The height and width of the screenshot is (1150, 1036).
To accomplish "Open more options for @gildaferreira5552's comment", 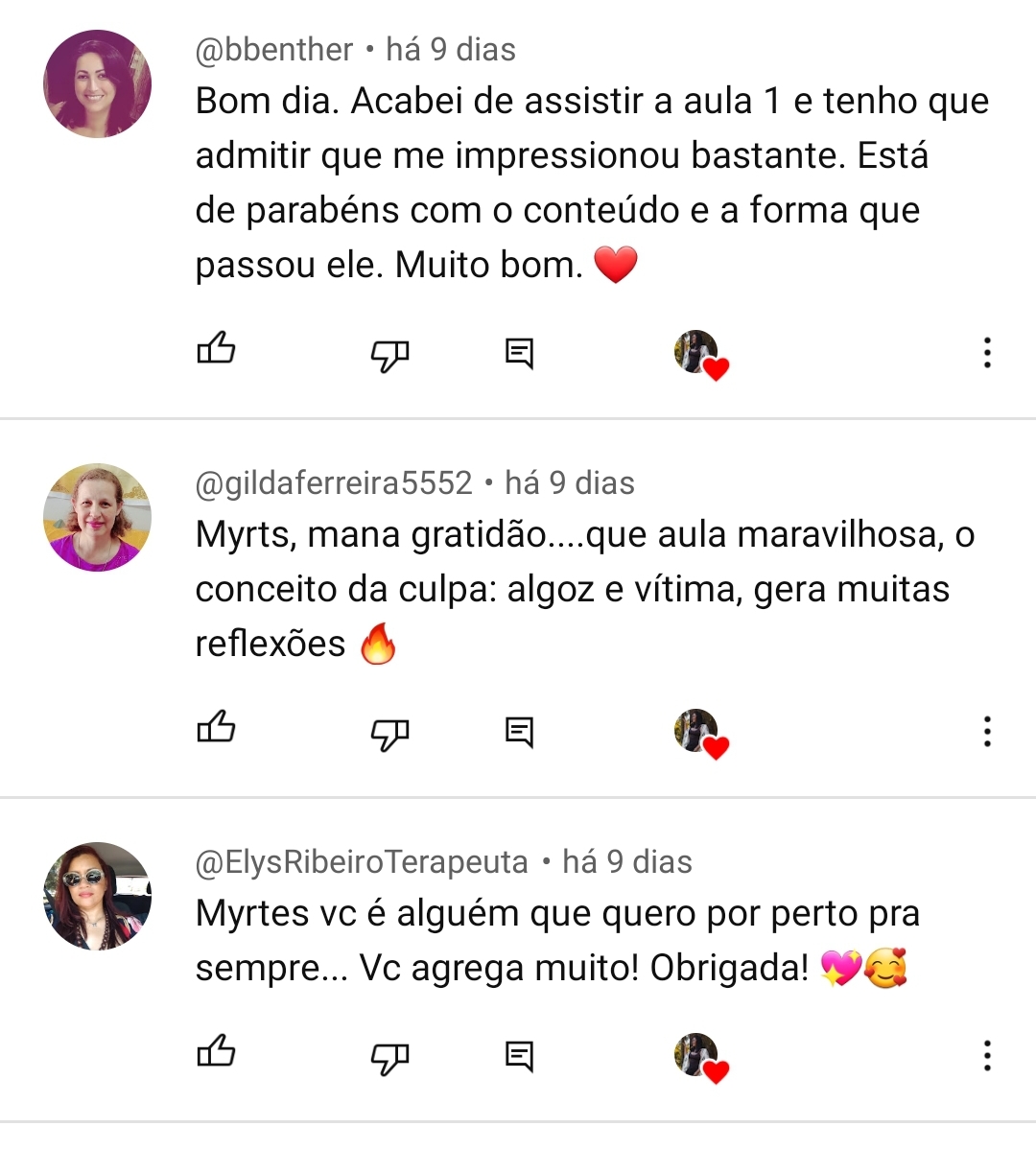I will tap(987, 732).
